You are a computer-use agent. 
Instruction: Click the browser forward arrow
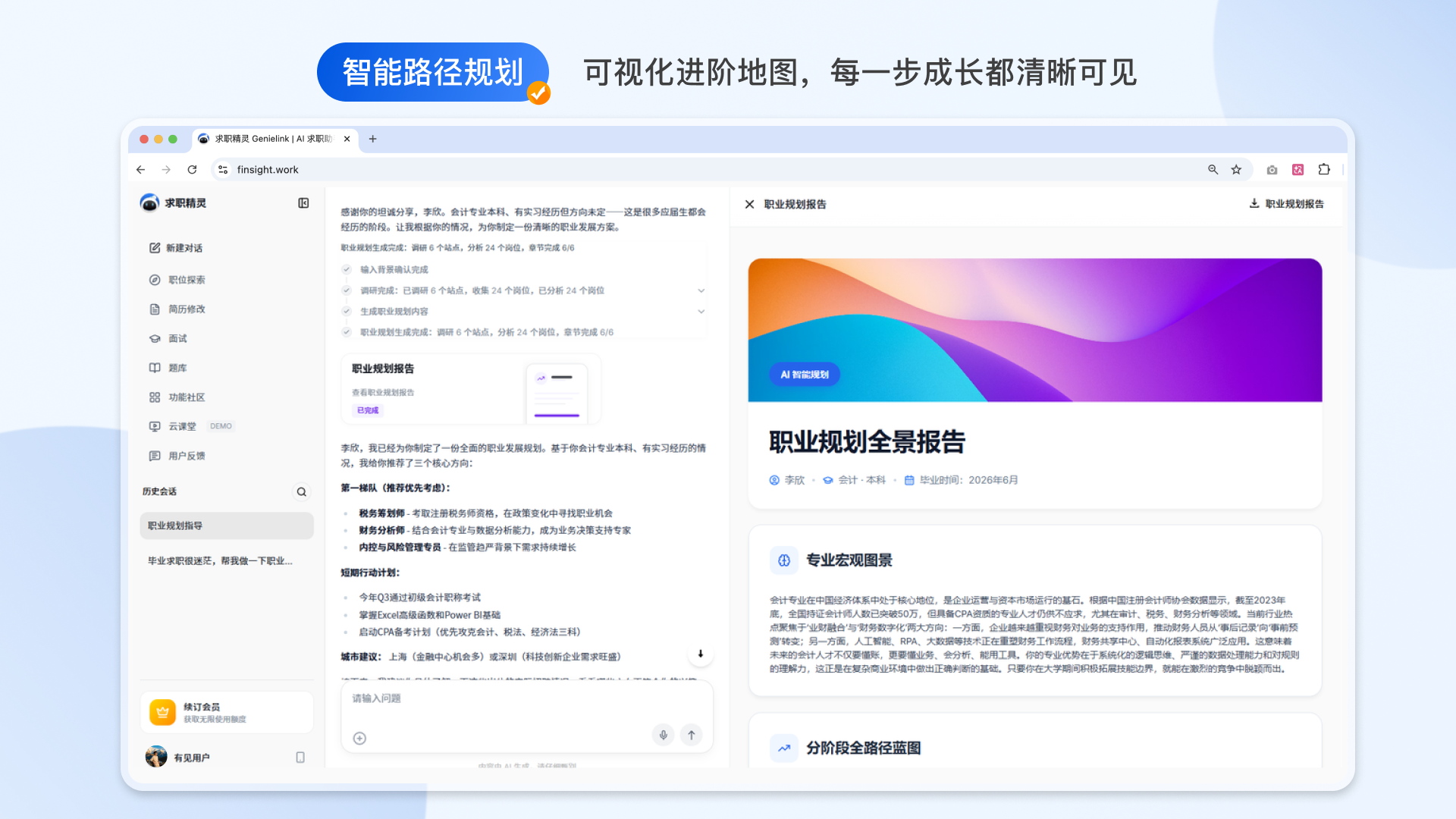pyautogui.click(x=166, y=170)
